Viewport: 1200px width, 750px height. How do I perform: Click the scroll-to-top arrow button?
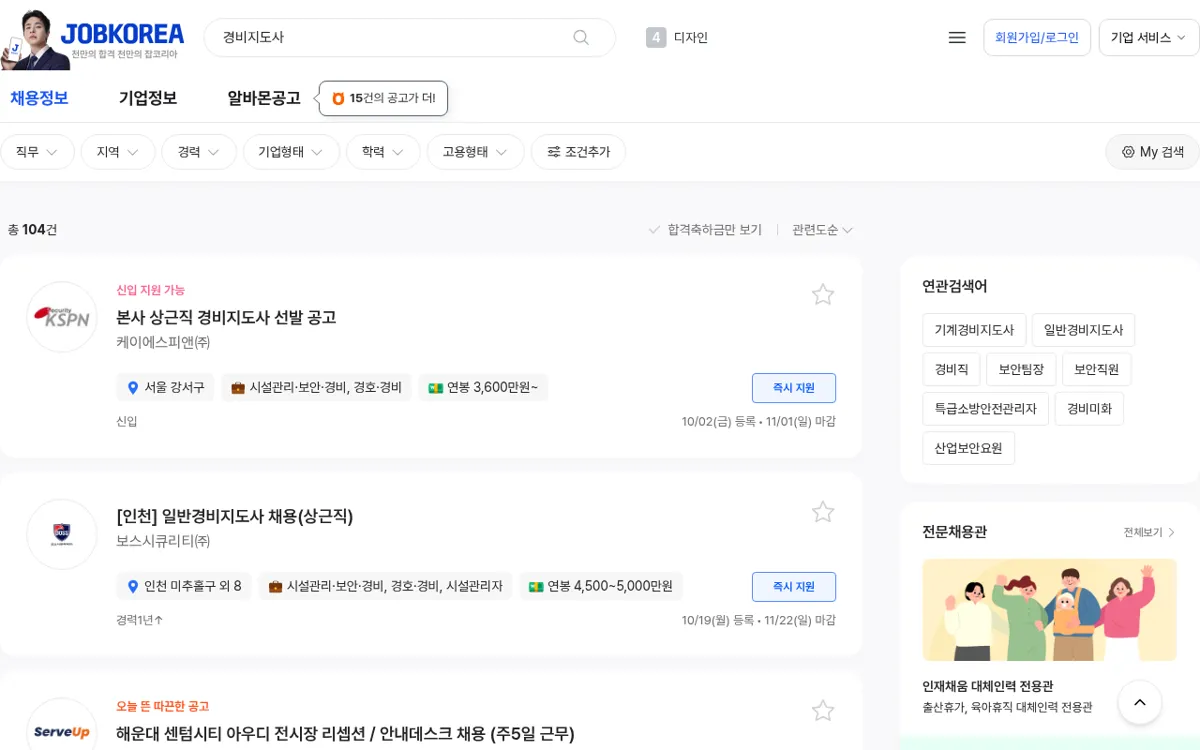1140,703
